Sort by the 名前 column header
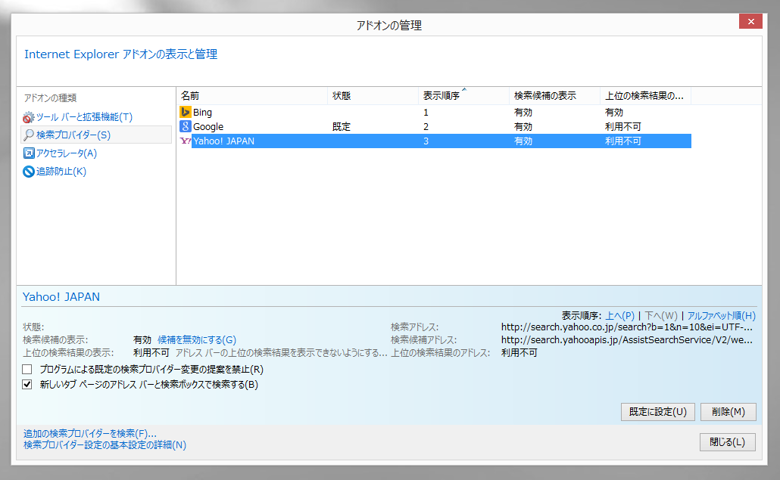 pos(252,96)
